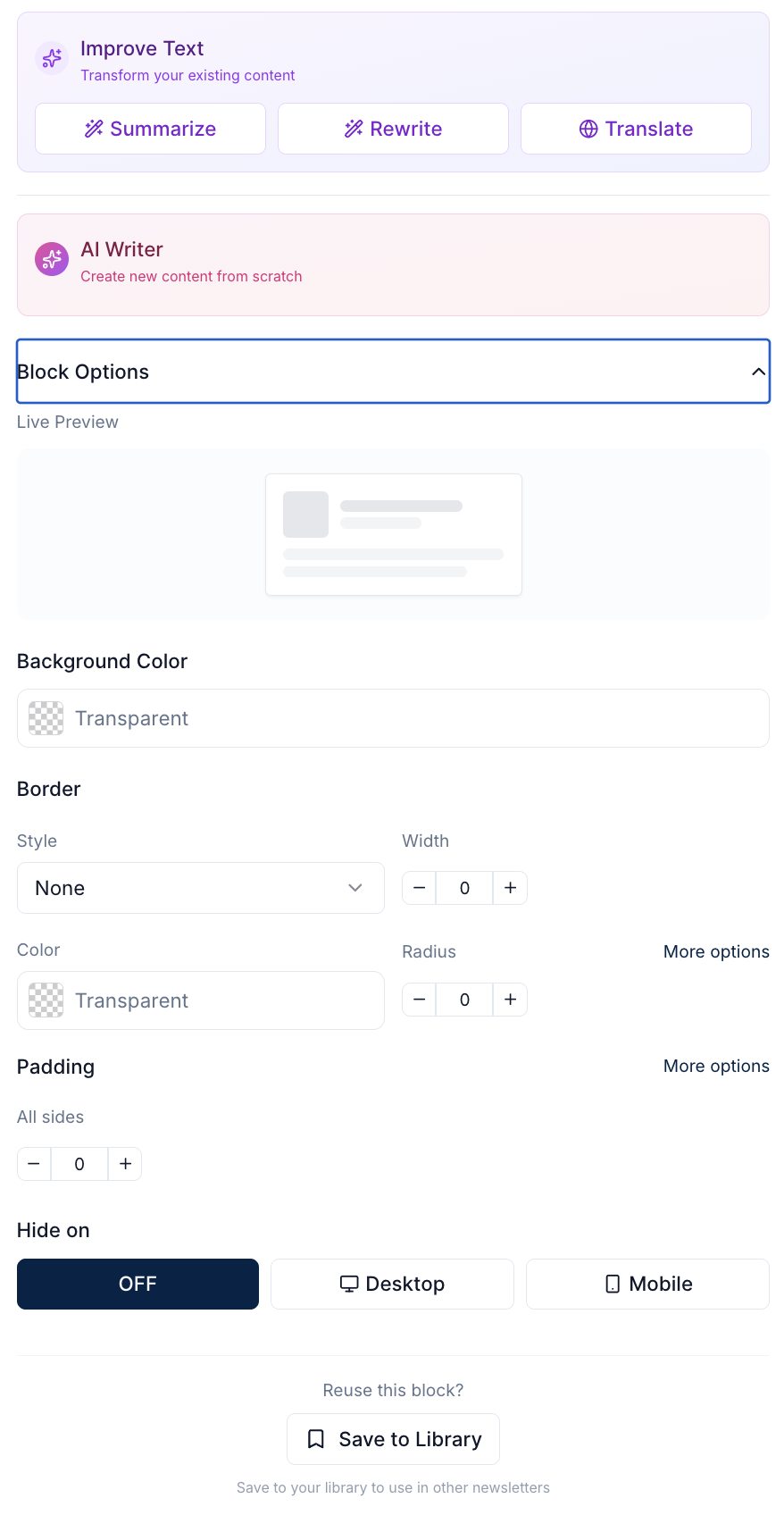Image resolution: width=784 pixels, height=1515 pixels.
Task: Increase all-sides padding with plus button
Action: pyautogui.click(x=125, y=1164)
